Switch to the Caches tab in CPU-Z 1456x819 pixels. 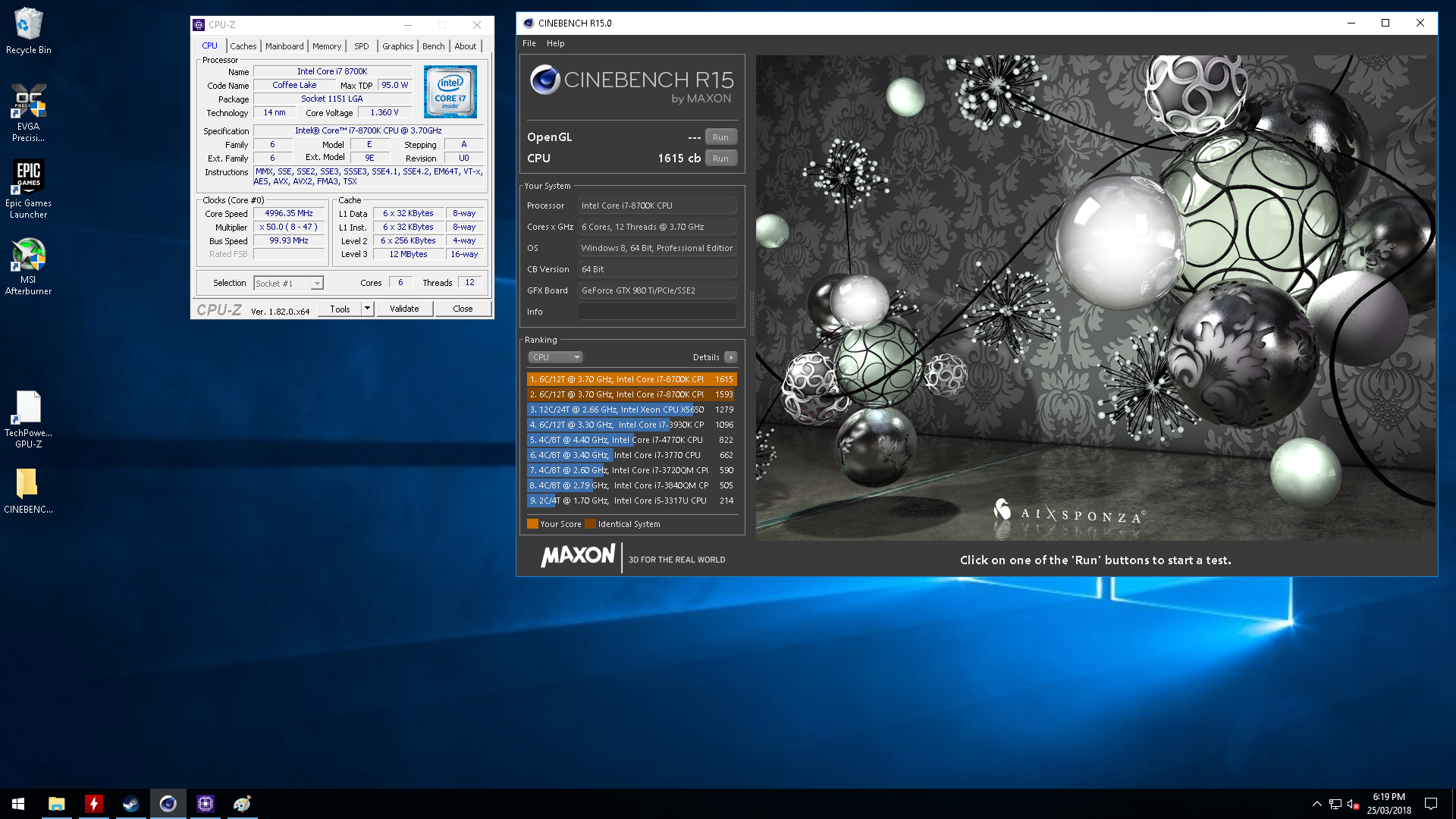[243, 46]
